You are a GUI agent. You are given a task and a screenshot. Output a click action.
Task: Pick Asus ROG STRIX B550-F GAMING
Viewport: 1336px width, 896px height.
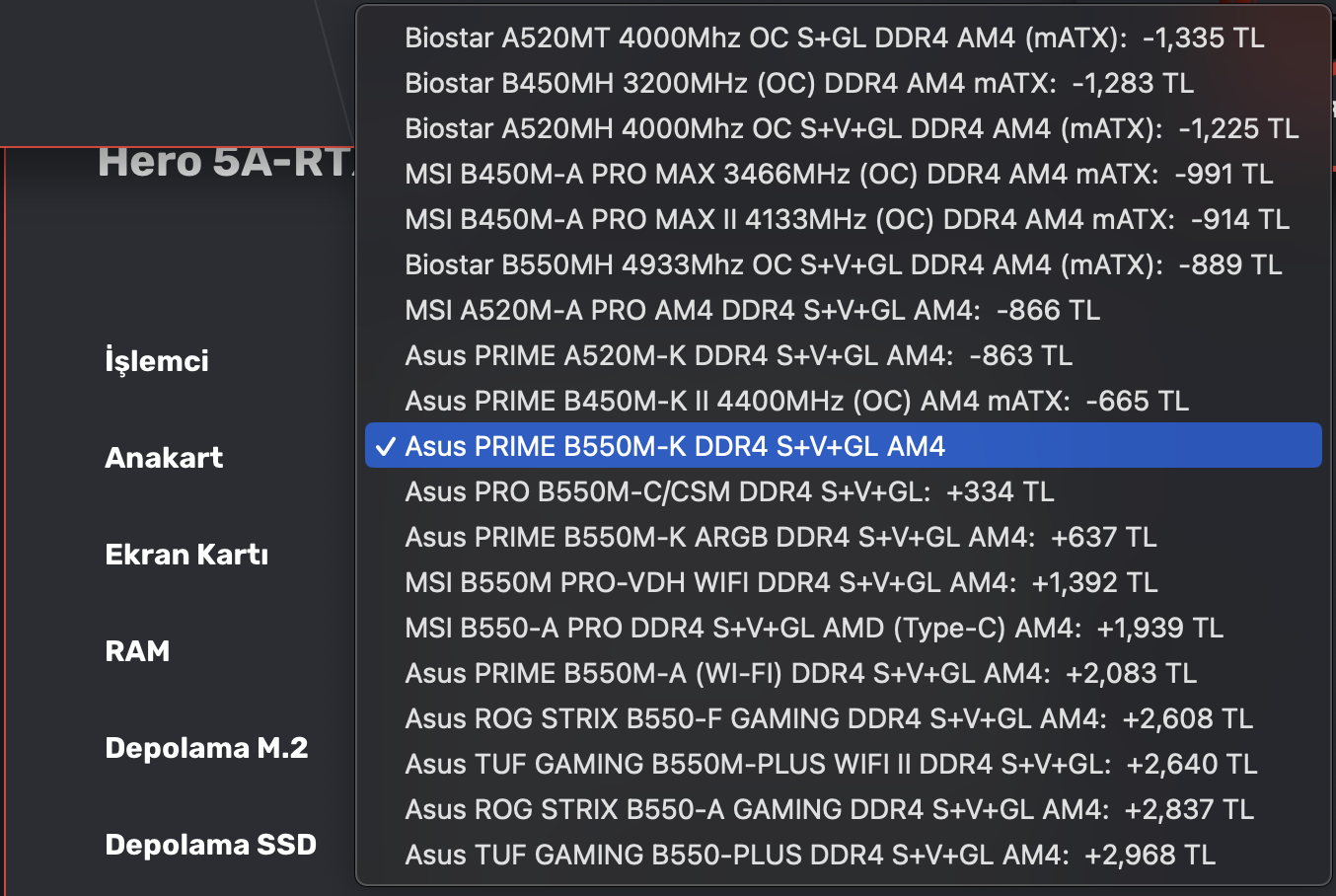829,718
